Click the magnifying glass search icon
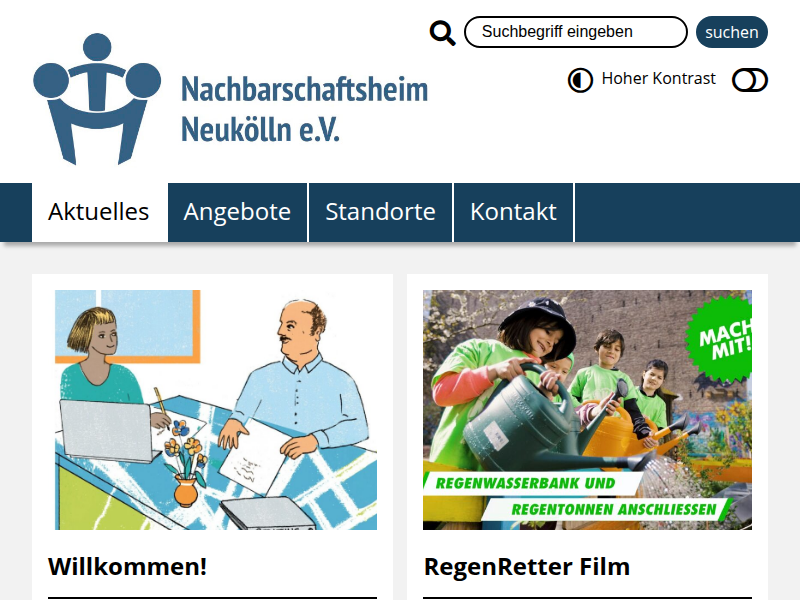The image size is (800, 600). (x=442, y=33)
